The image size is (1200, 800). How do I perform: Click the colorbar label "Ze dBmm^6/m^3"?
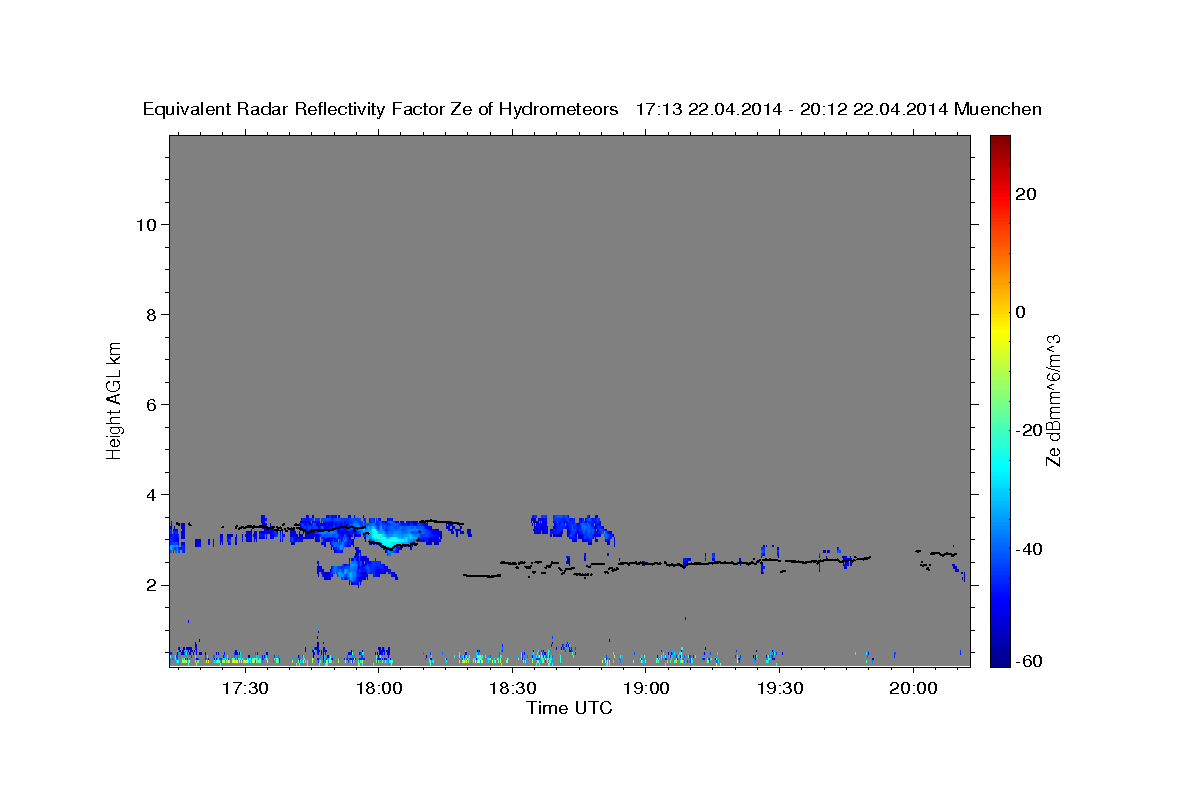tap(1053, 400)
